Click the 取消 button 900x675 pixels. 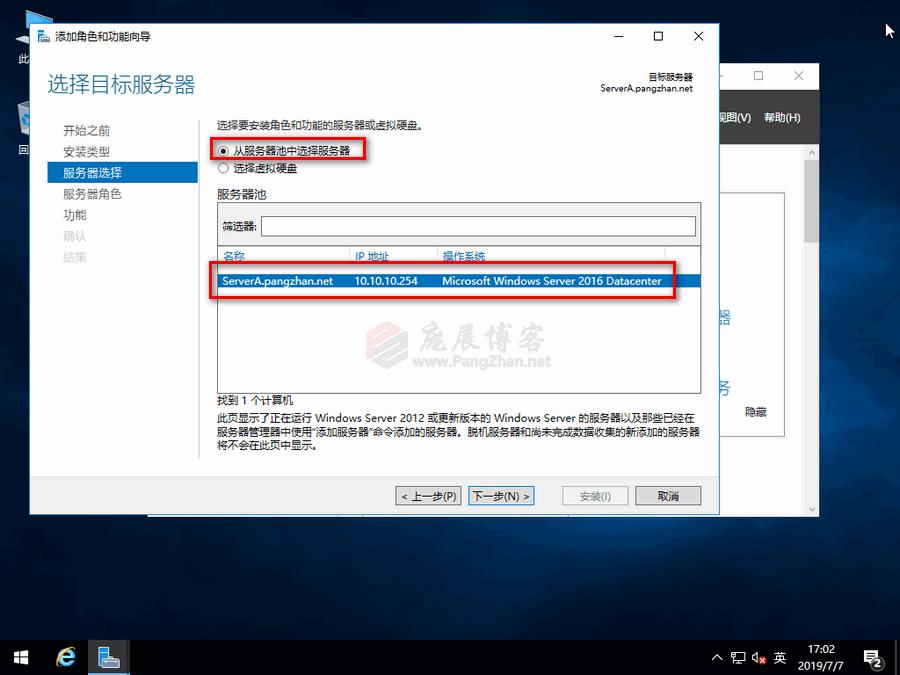(x=667, y=495)
